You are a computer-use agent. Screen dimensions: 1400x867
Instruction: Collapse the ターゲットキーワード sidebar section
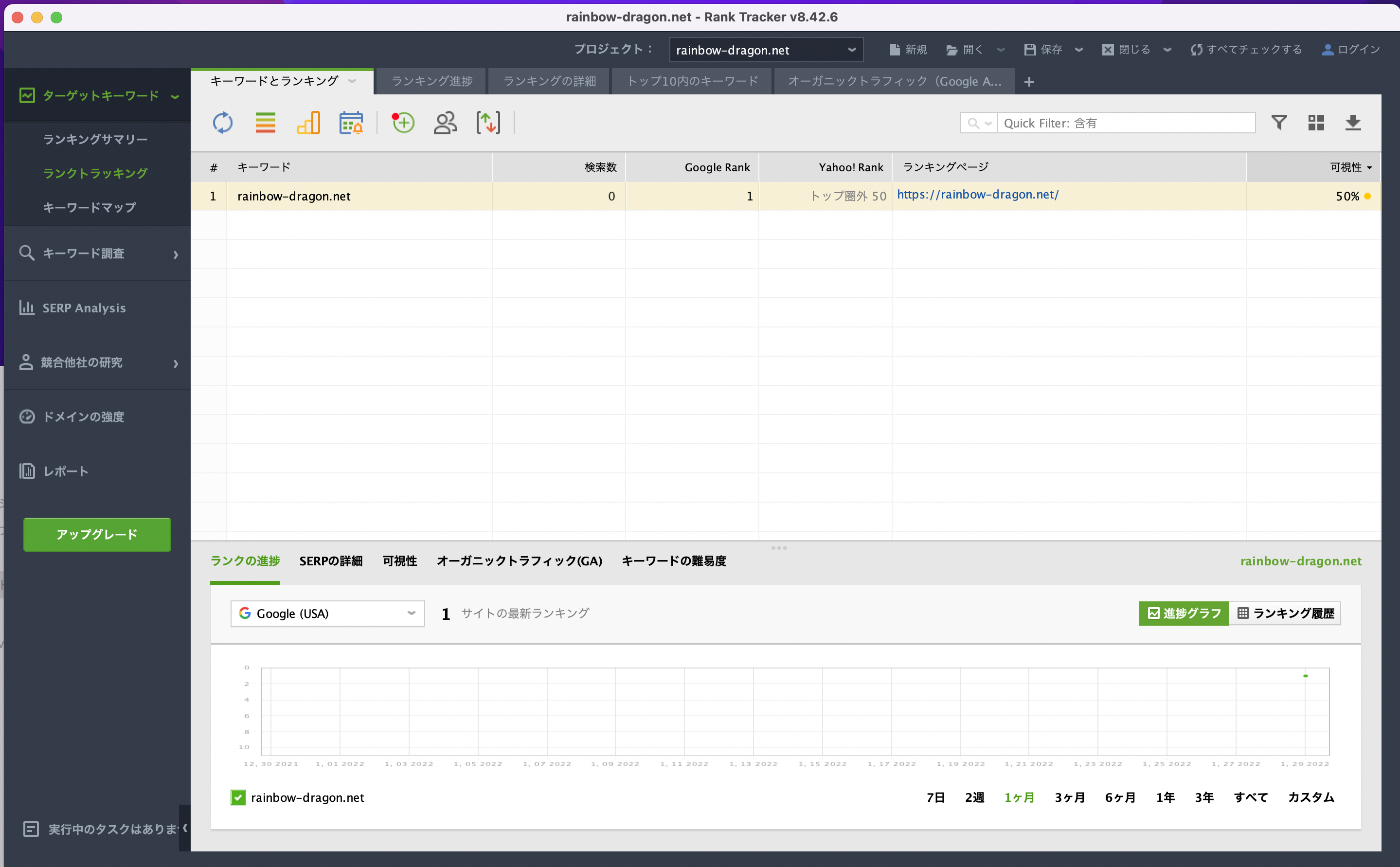(x=176, y=96)
